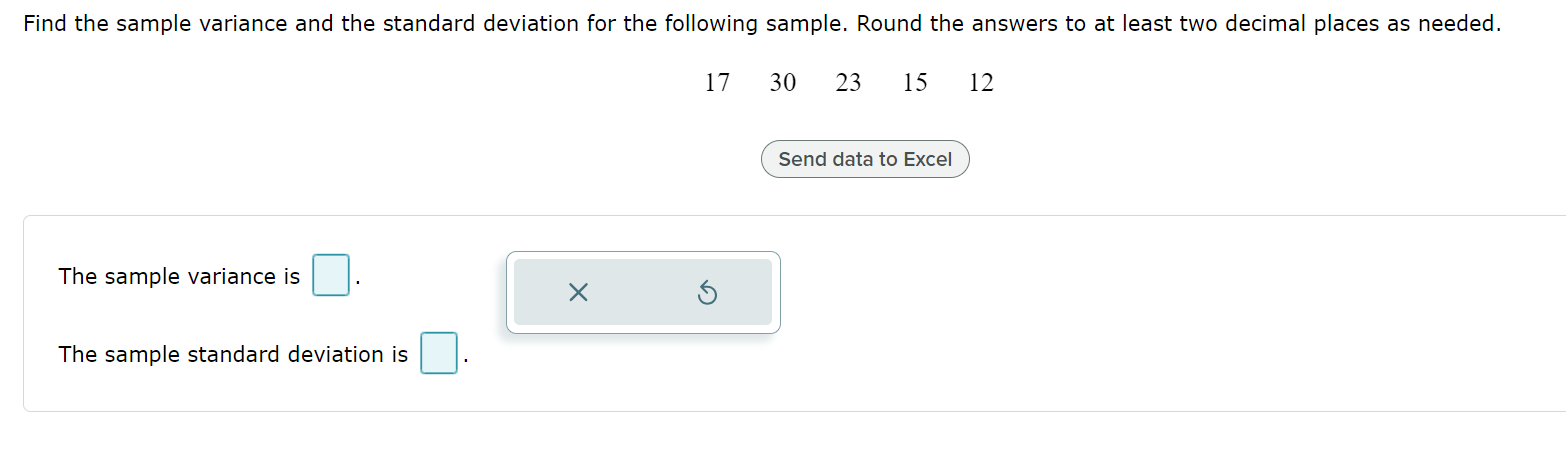Viewport: 1566px width, 473px height.
Task: Click the "The sample variance is" label
Action: (x=179, y=276)
